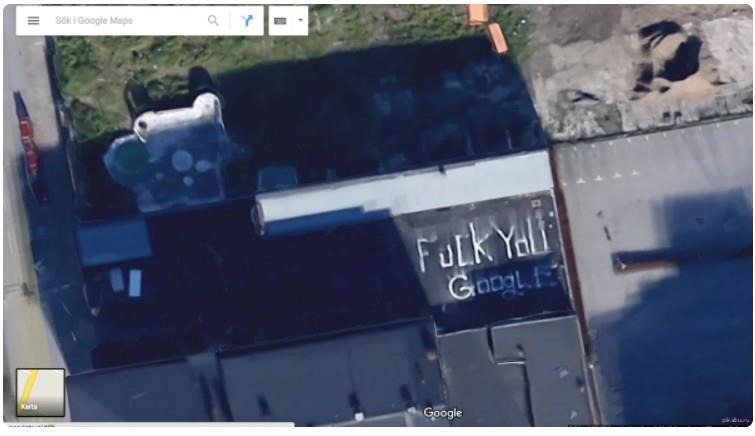Open directions with the blue arrow icon
Image resolution: width=755 pixels, height=436 pixels.
click(x=247, y=21)
